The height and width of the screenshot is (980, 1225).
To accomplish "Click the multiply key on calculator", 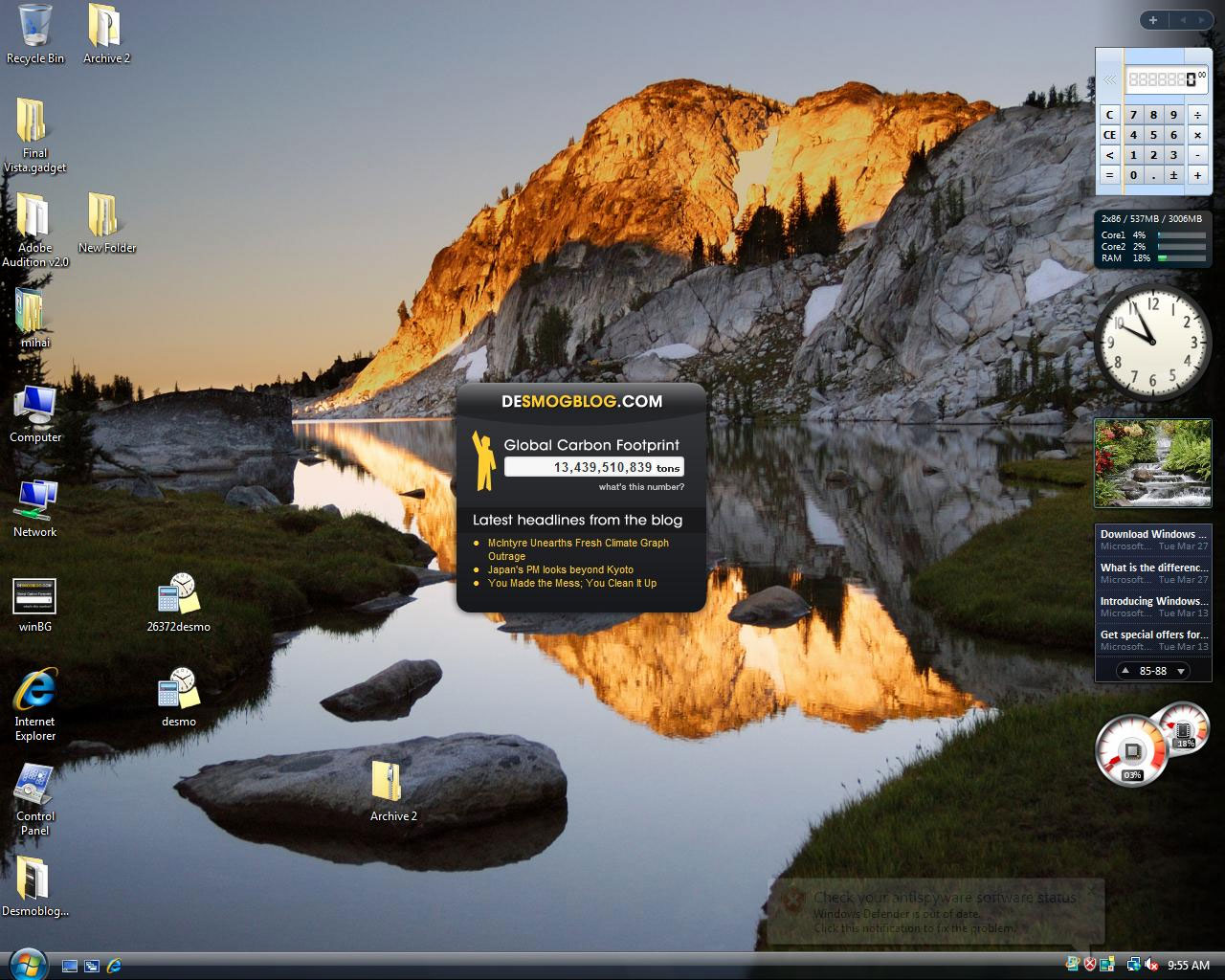I will click(x=1197, y=135).
